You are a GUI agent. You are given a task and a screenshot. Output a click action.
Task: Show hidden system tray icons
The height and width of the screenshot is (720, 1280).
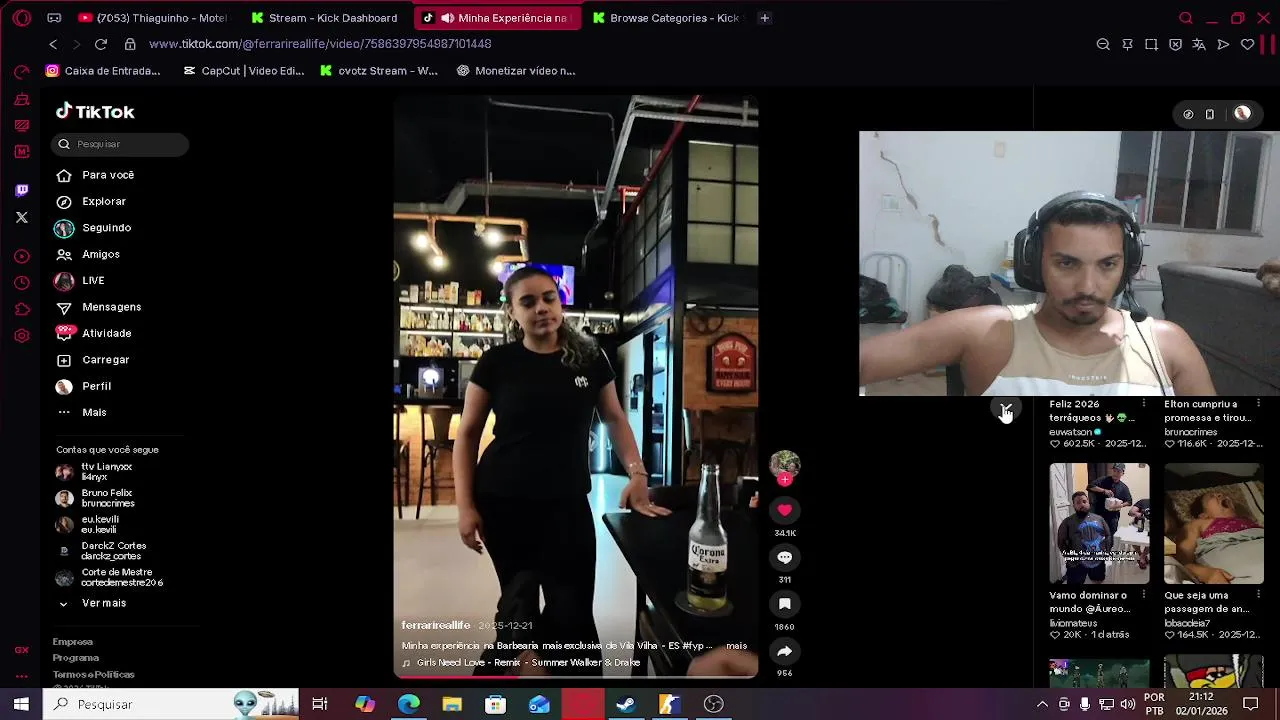point(1042,704)
